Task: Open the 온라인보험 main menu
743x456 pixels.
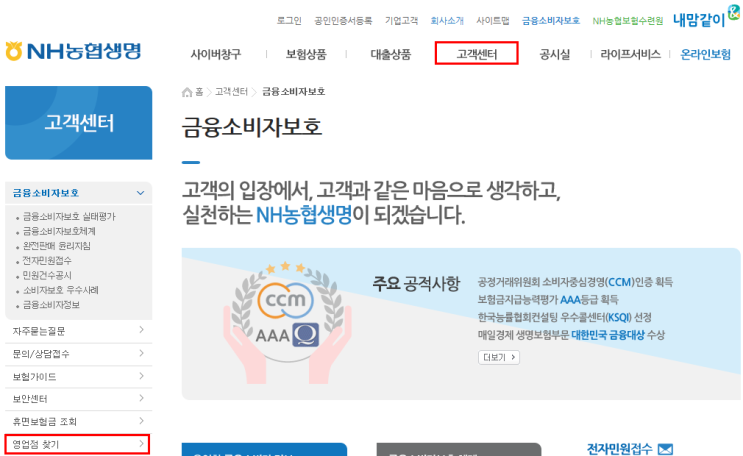Action: 706,54
